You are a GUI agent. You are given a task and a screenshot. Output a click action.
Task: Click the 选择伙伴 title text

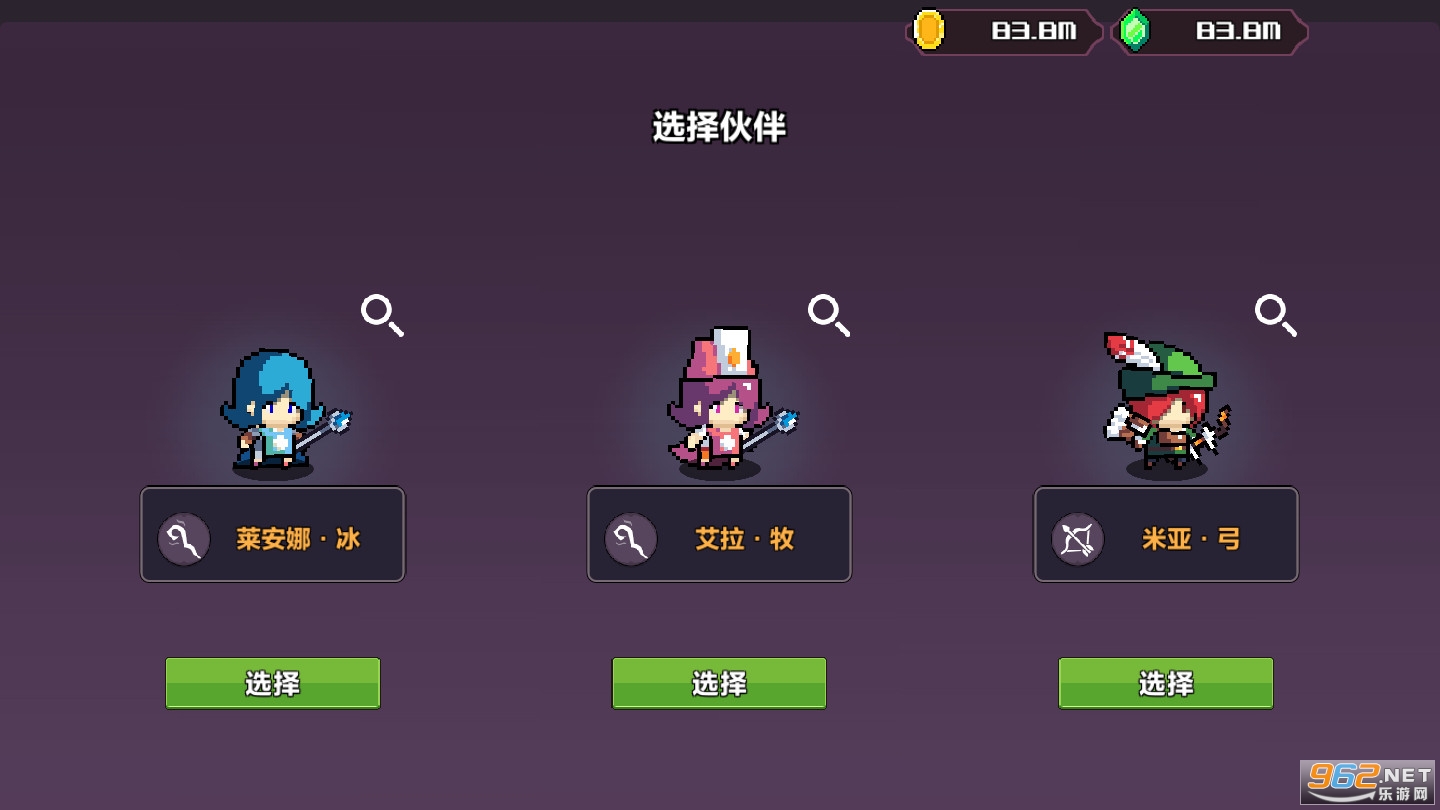[719, 127]
